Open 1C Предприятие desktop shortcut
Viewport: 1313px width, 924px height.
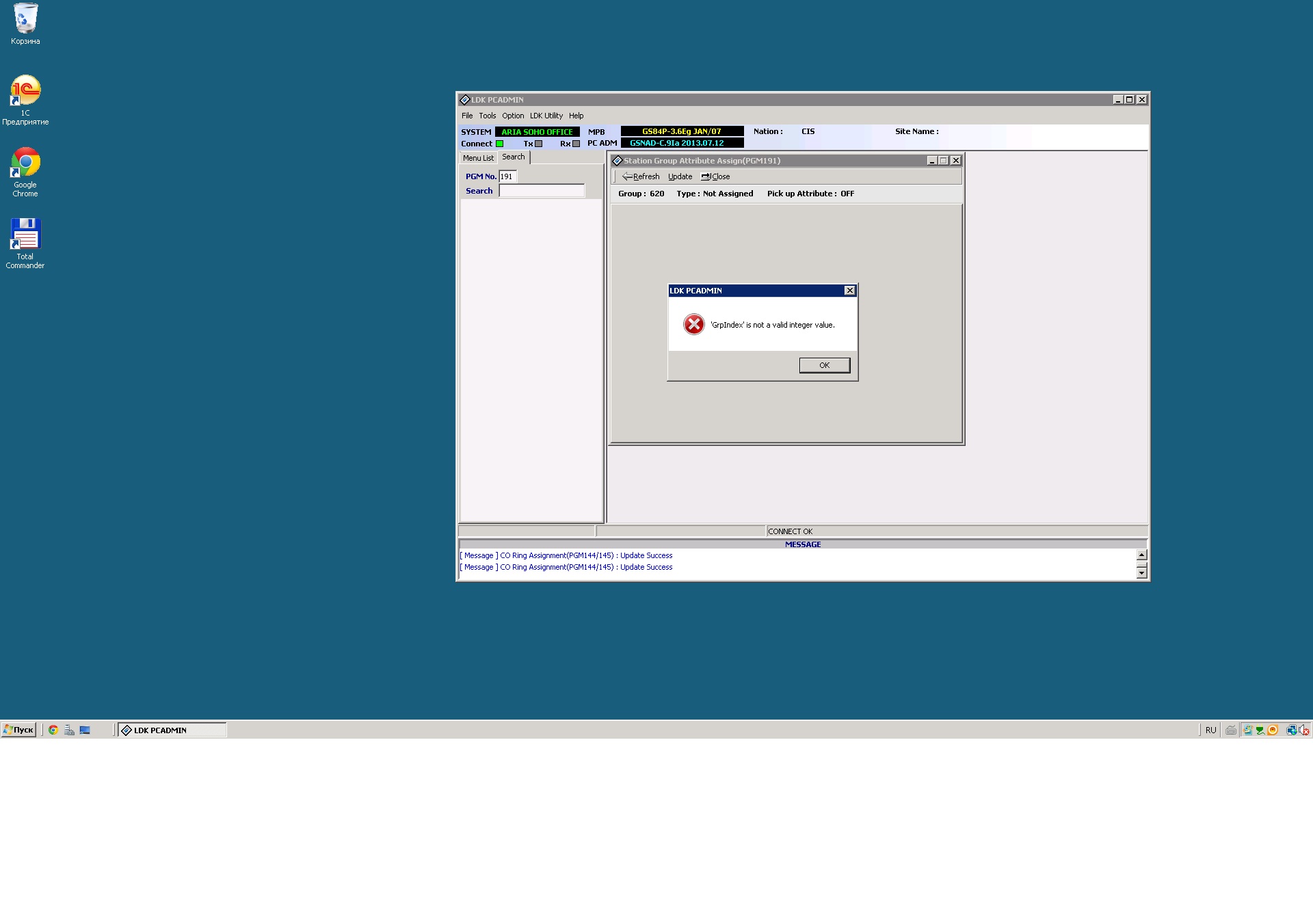click(25, 91)
